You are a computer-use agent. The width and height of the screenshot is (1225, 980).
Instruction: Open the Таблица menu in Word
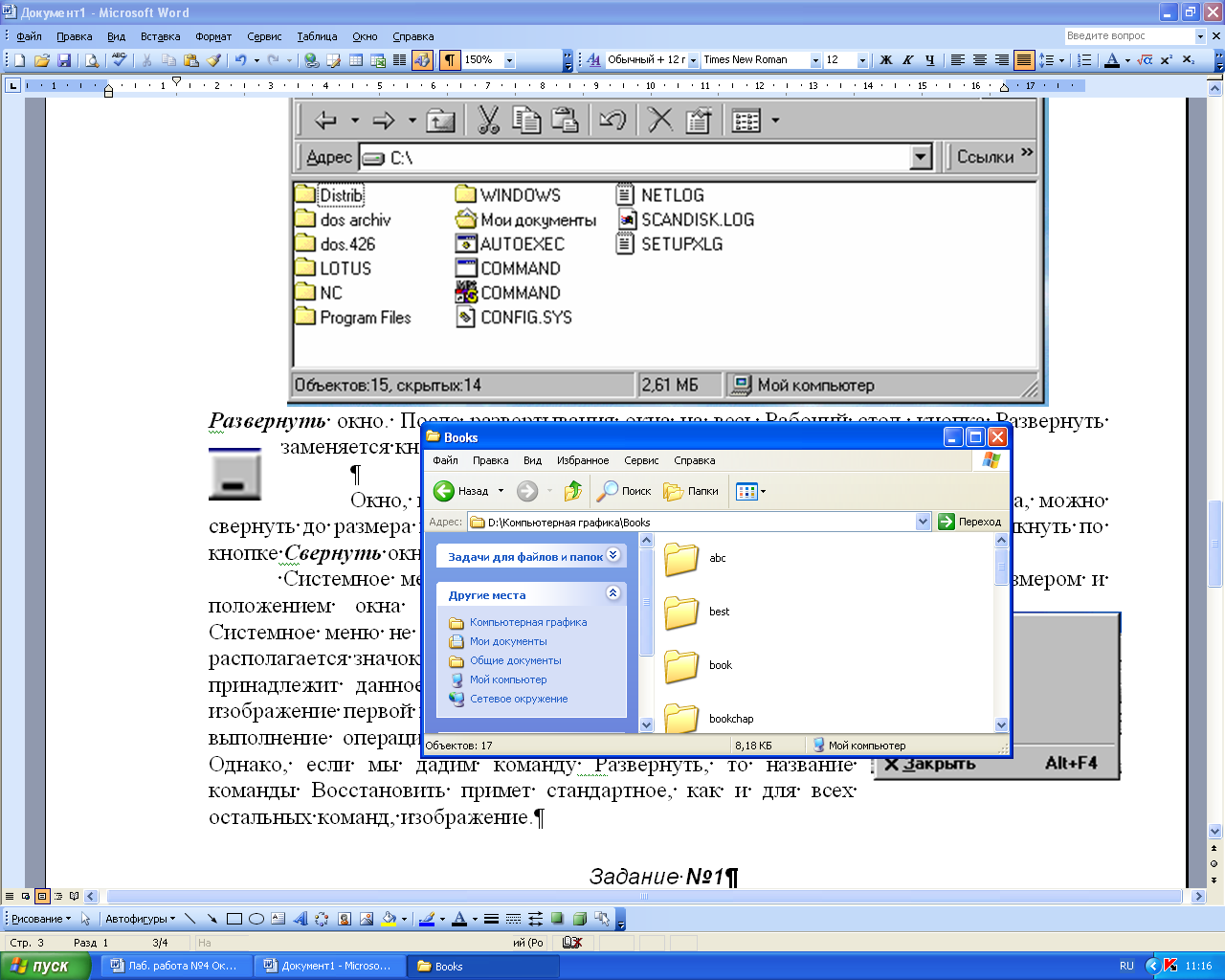(317, 36)
